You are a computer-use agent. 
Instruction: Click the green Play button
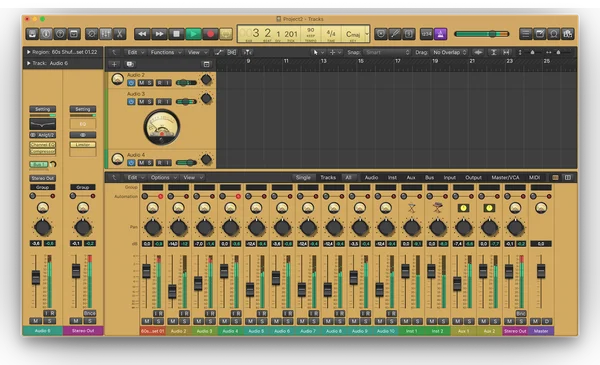point(194,34)
